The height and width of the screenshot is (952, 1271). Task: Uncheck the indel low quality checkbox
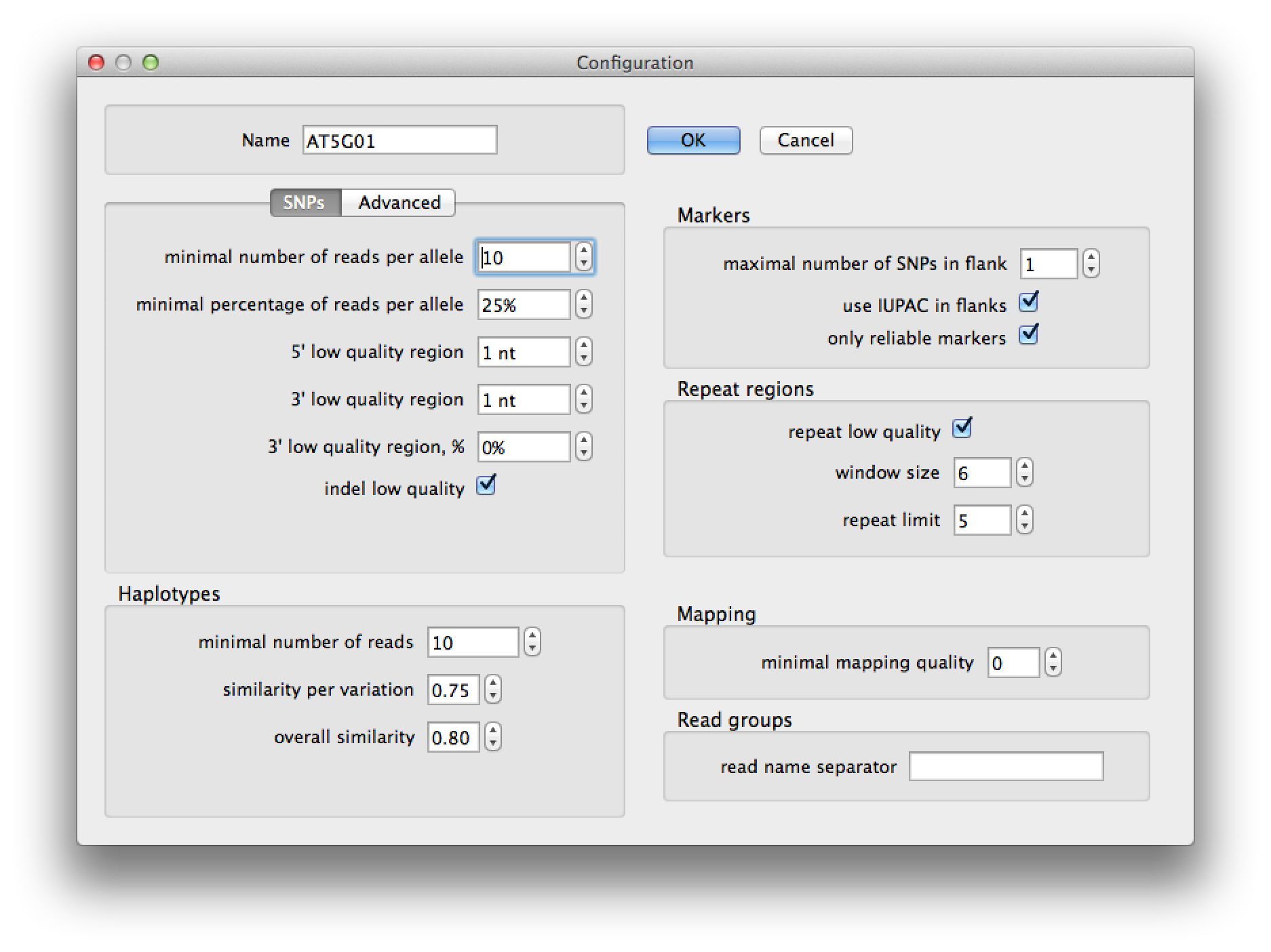(486, 486)
